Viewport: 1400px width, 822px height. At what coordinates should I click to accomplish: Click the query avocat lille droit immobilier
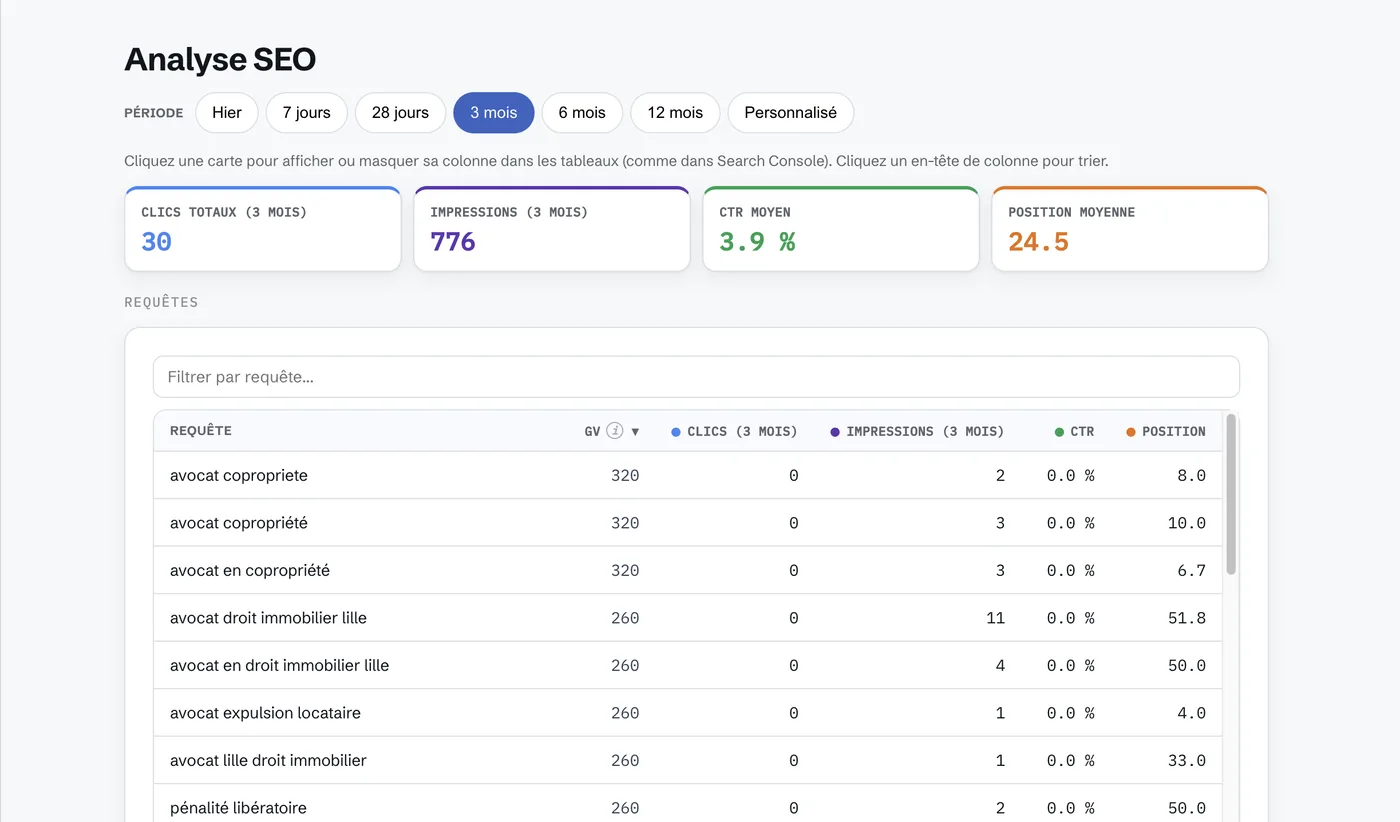click(x=268, y=761)
